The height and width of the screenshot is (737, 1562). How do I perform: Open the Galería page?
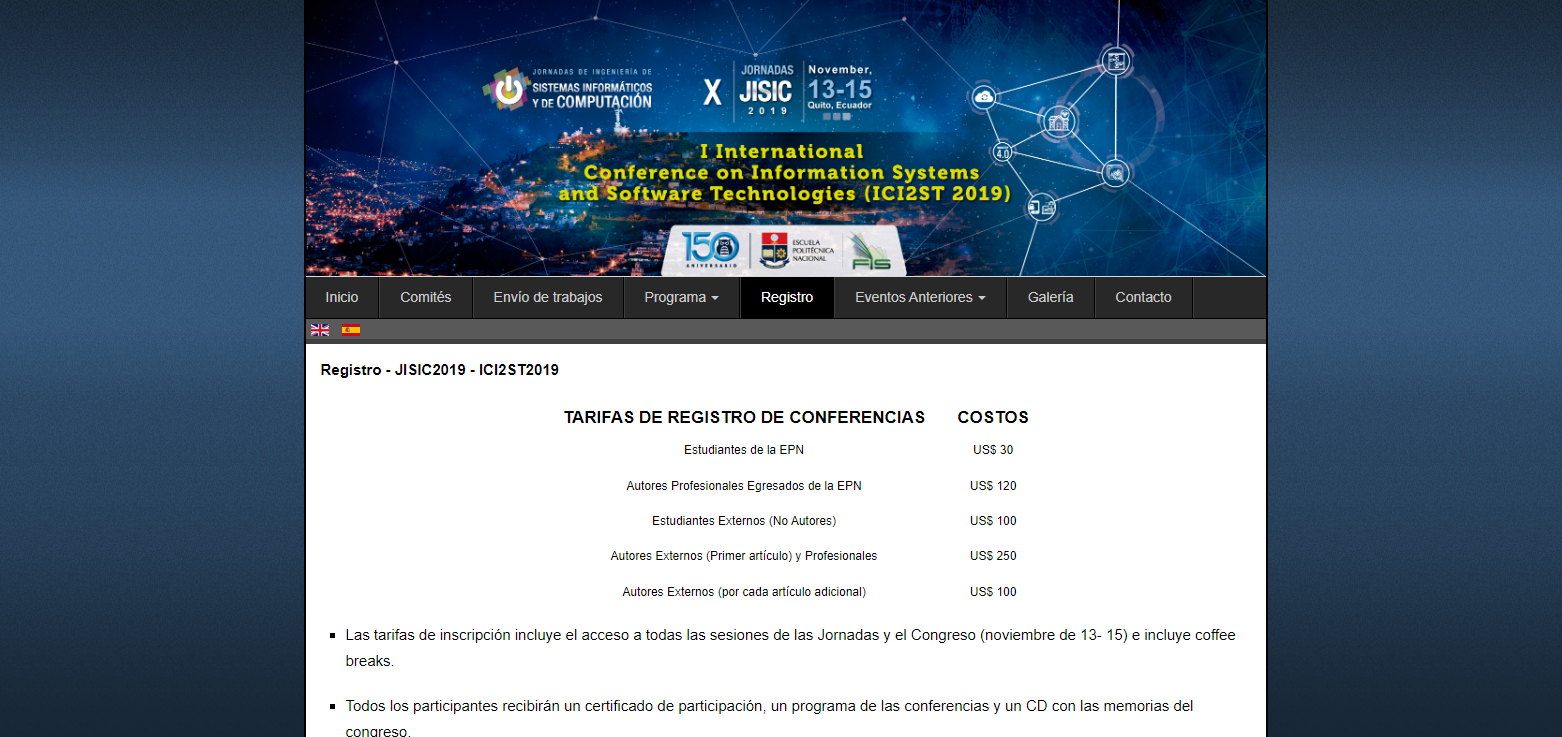1050,297
